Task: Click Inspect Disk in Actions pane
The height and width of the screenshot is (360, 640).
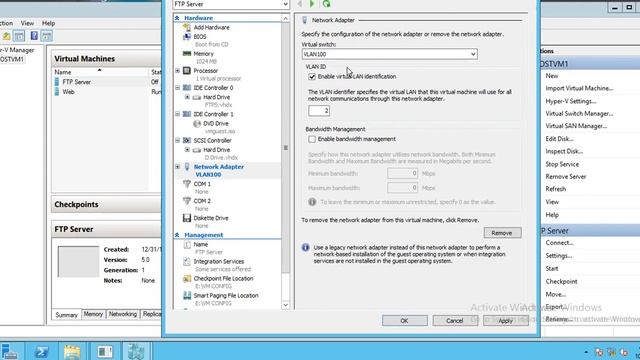Action: click(x=564, y=151)
